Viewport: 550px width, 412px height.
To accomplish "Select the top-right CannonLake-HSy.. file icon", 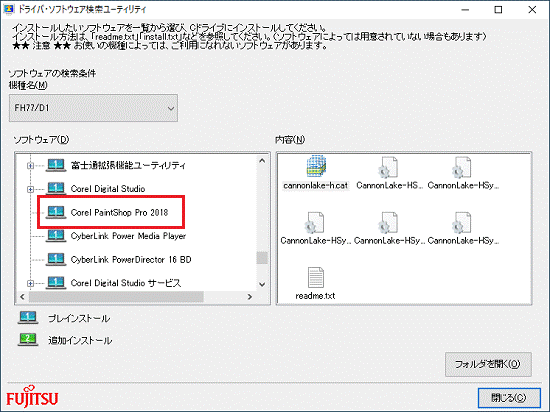I will [x=462, y=167].
